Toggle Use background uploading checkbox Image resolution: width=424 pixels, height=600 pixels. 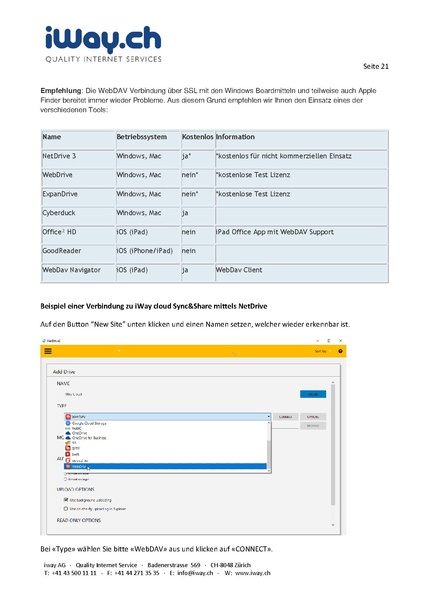pos(66,500)
